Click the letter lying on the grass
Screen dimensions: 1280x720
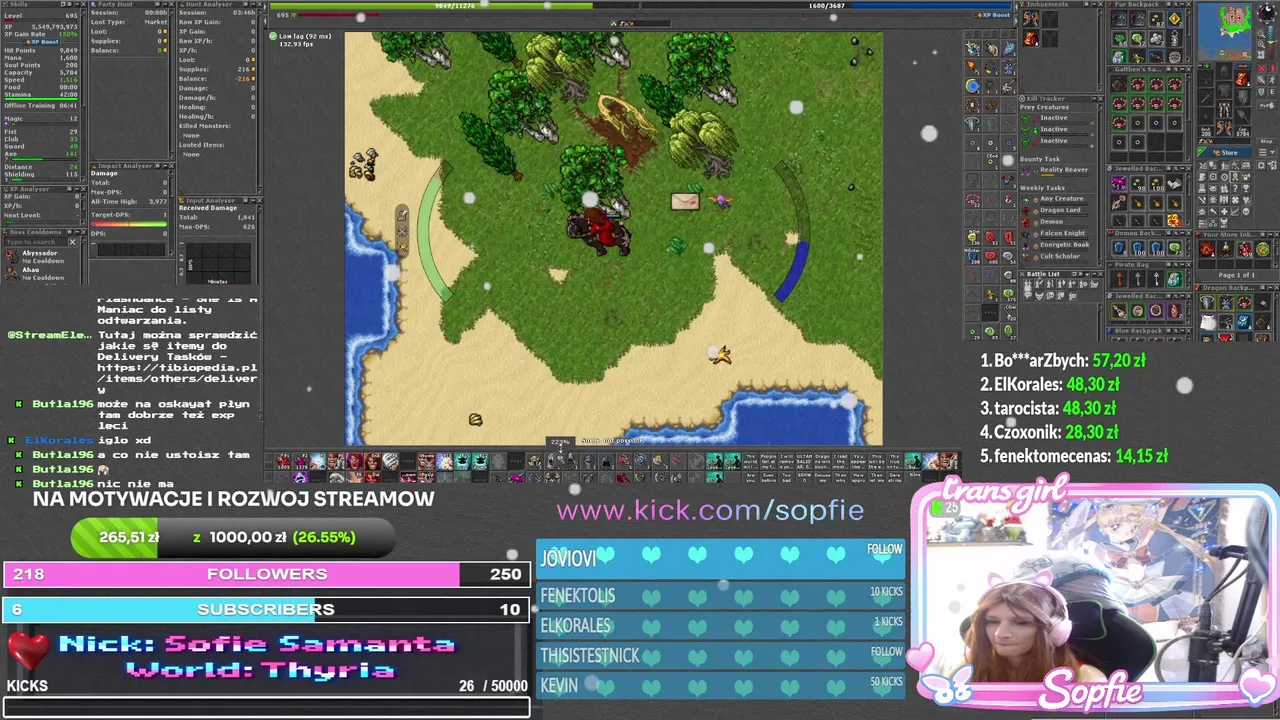(685, 202)
